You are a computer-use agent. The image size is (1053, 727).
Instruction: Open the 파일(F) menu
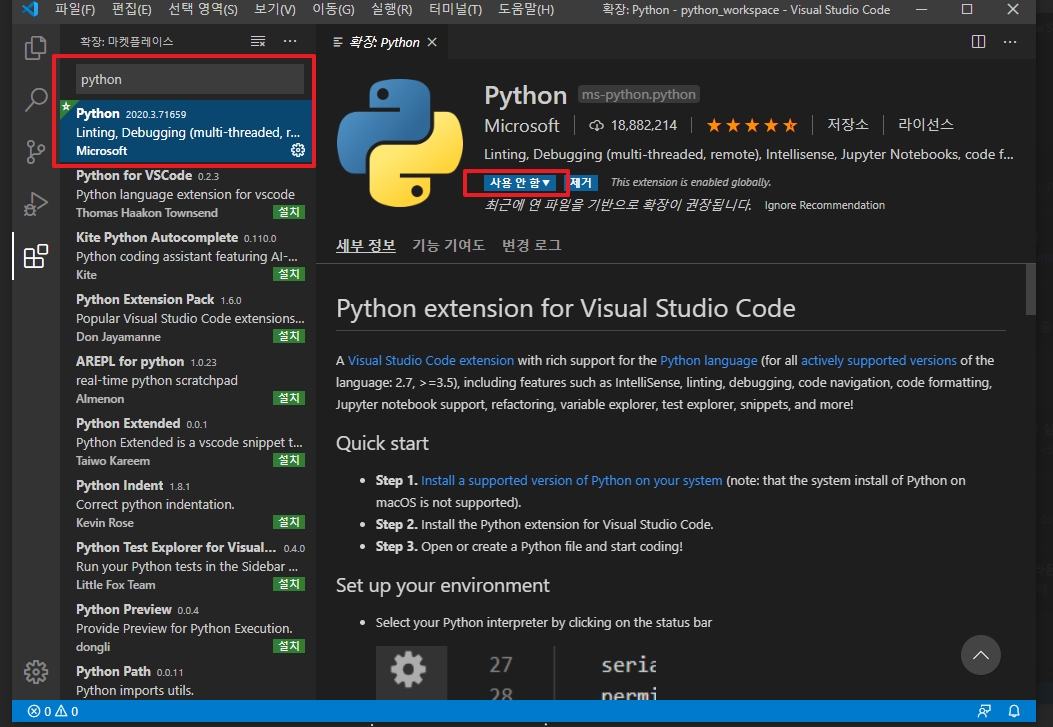75,9
